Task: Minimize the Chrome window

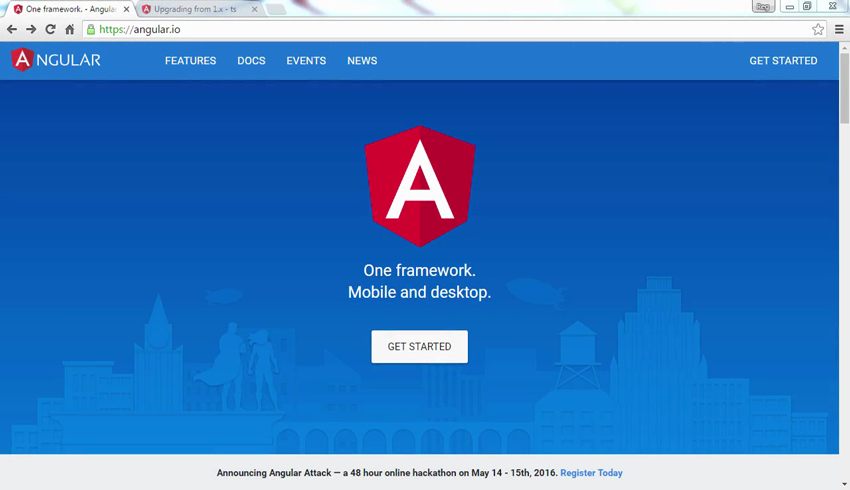Action: 790,7
